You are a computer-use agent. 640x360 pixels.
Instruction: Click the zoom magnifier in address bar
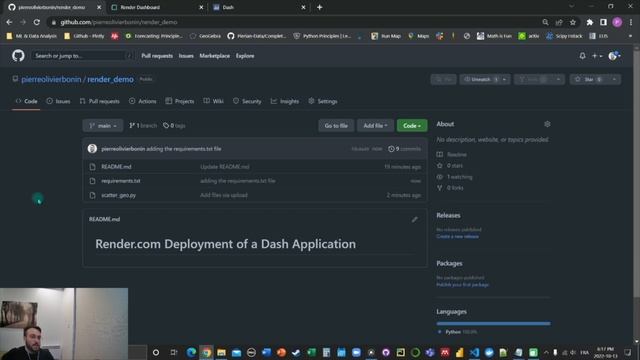[545, 22]
